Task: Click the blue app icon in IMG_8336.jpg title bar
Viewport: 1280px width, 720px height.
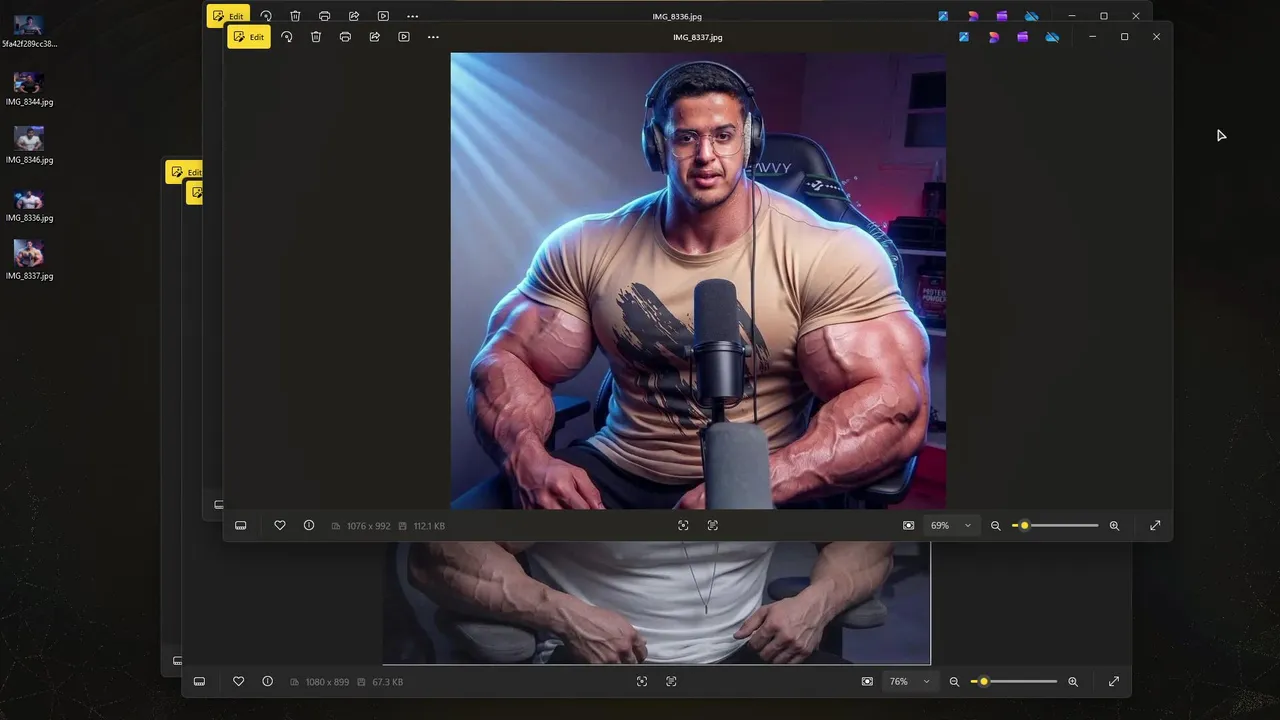Action: click(943, 16)
